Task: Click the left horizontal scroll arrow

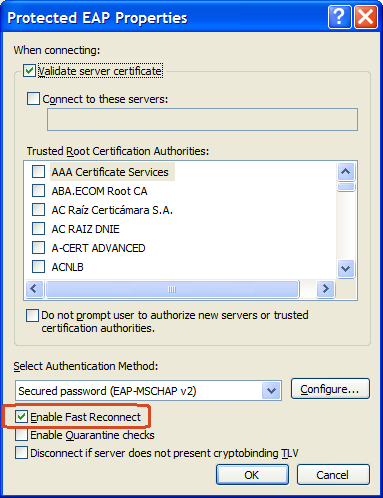Action: [34, 288]
